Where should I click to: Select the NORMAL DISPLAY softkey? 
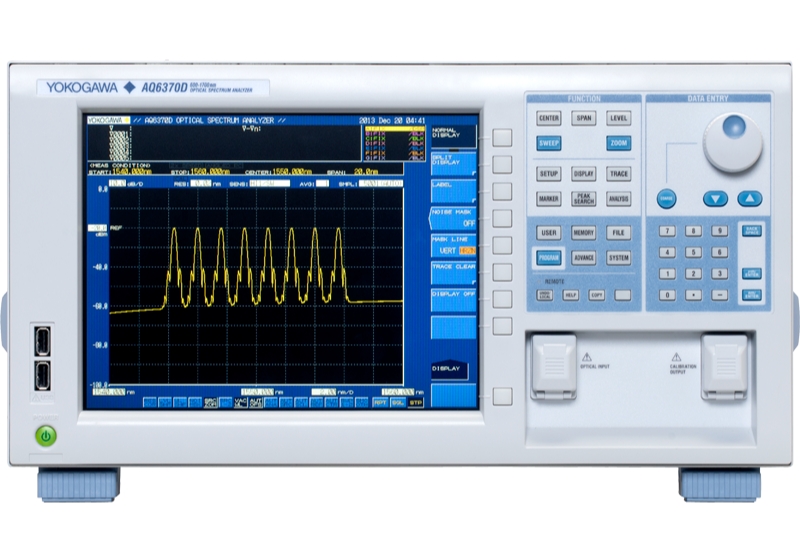click(x=453, y=135)
